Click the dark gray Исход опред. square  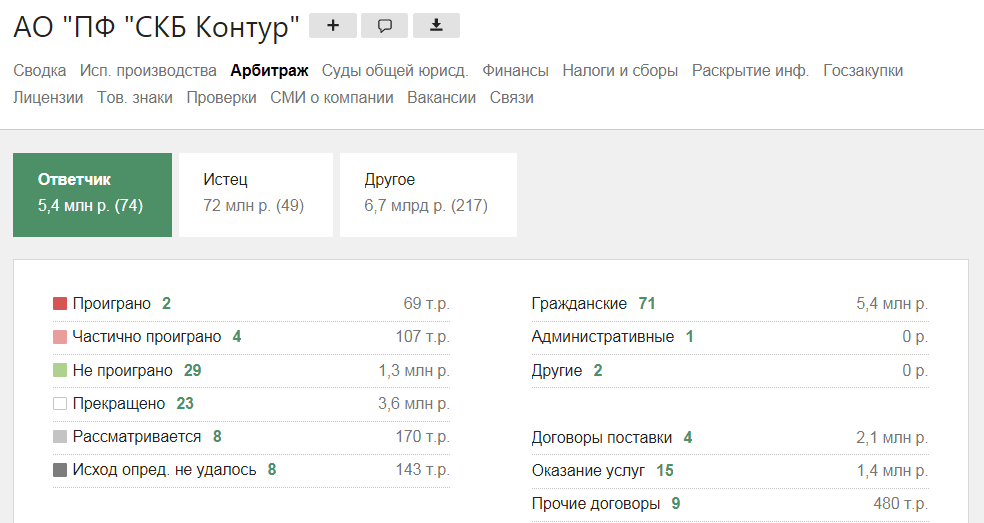coord(60,470)
